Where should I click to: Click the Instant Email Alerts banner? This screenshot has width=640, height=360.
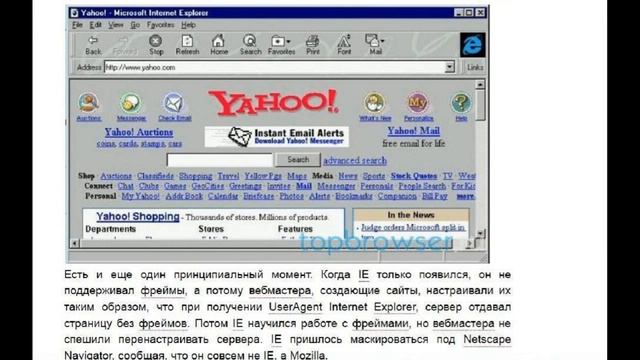[276, 137]
